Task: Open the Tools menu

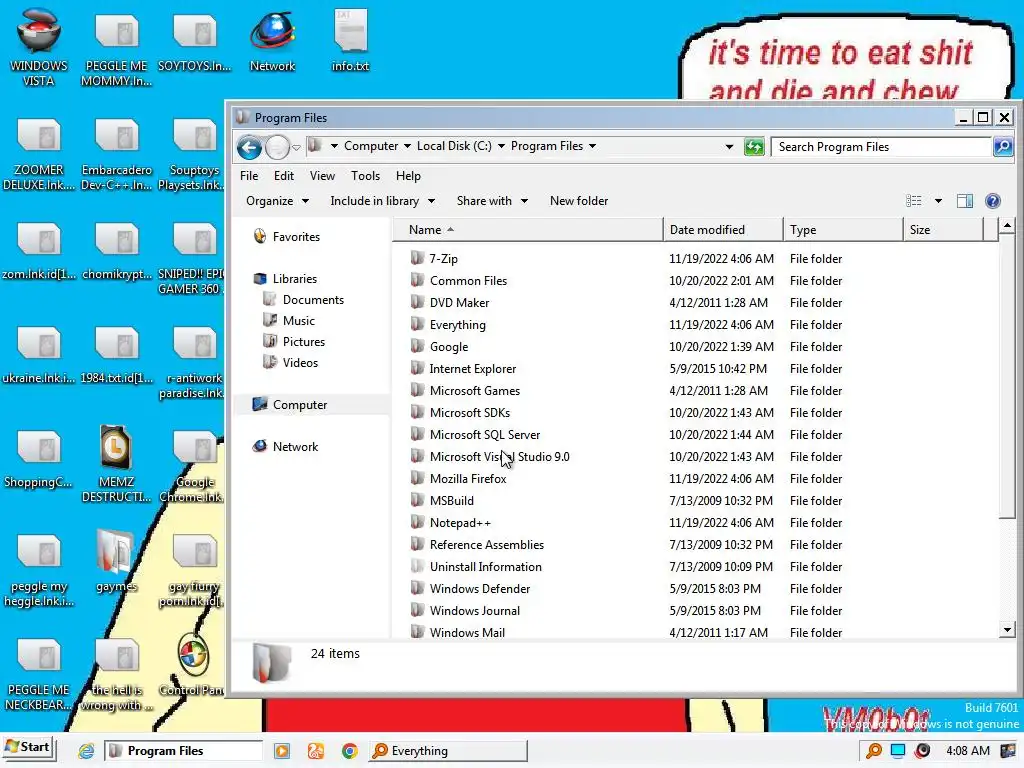Action: [x=365, y=176]
